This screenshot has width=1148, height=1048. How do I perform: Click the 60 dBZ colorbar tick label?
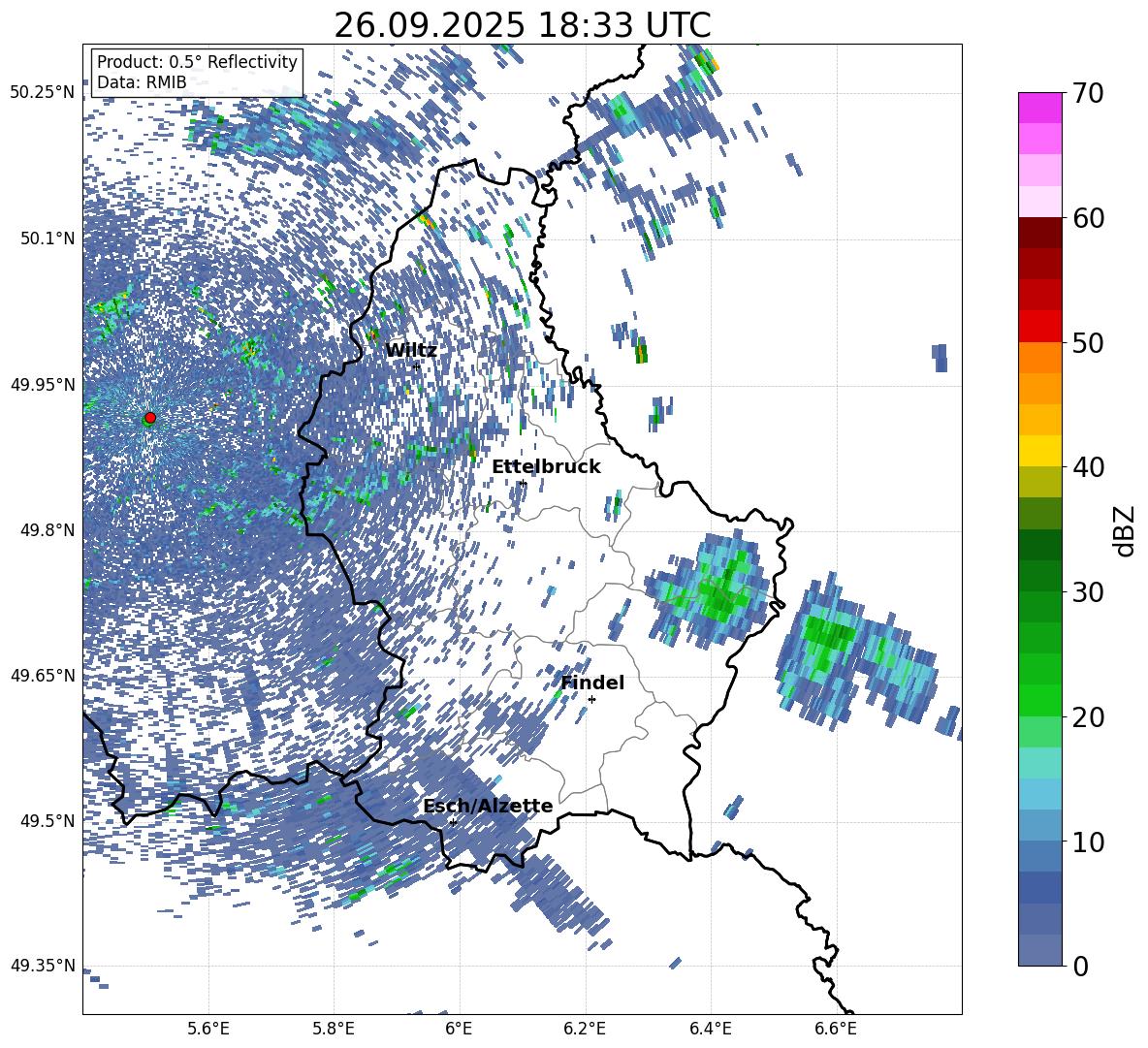point(1088,218)
